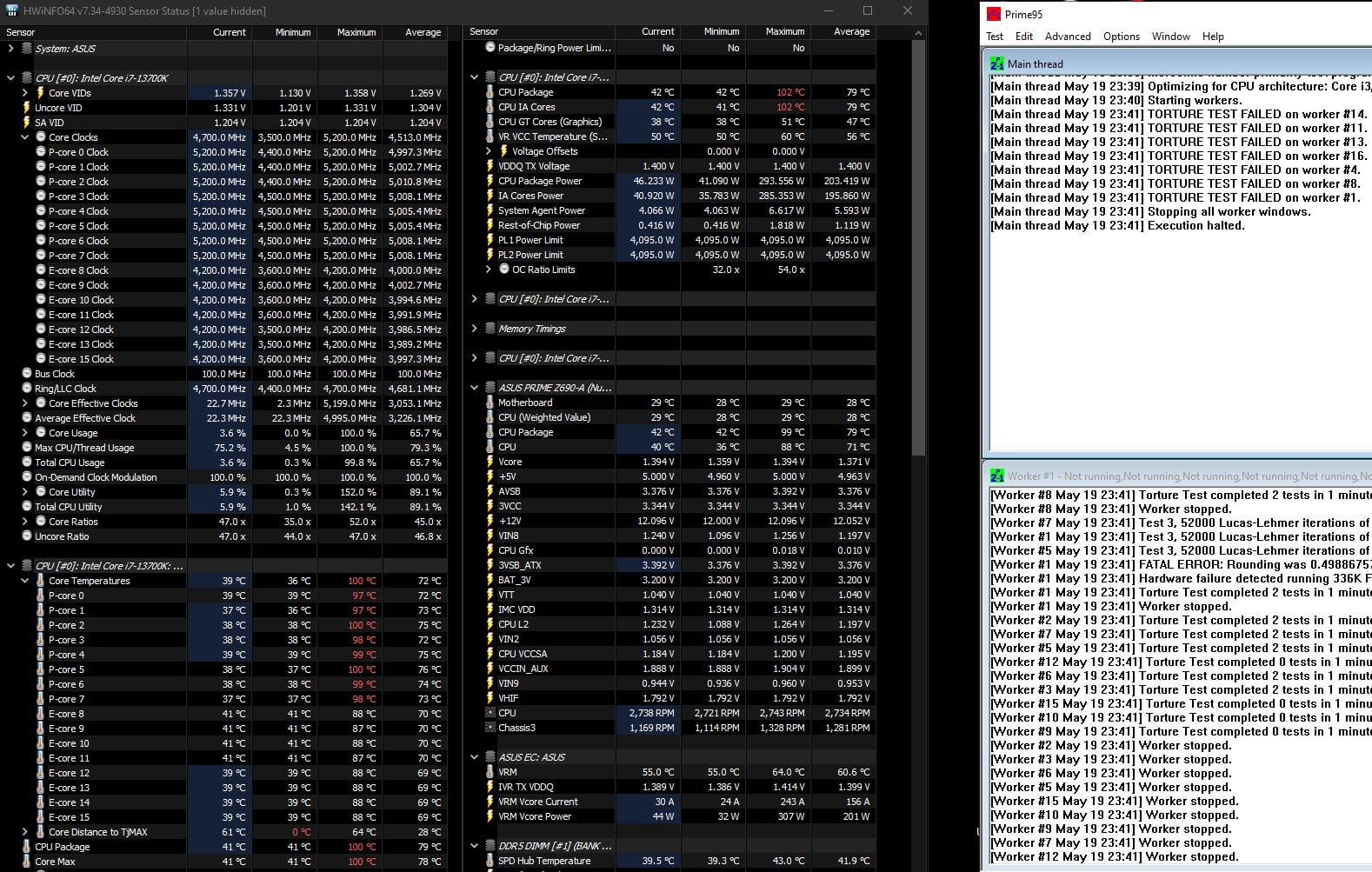Click the icon beside Package/Ring Power Limi...
Screen dimensions: 1372x872
pyautogui.click(x=490, y=48)
